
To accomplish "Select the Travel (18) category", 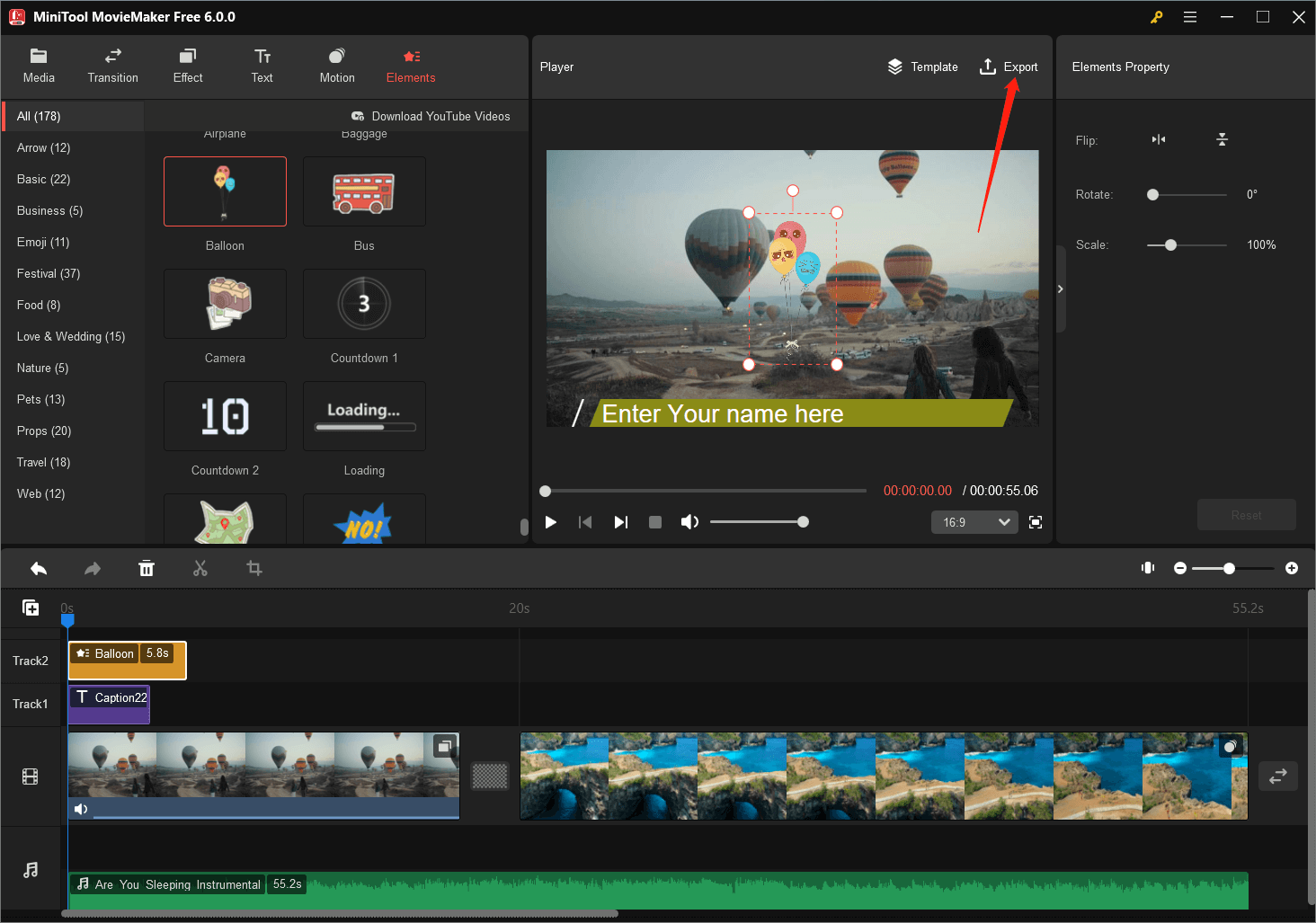I will pos(73,462).
